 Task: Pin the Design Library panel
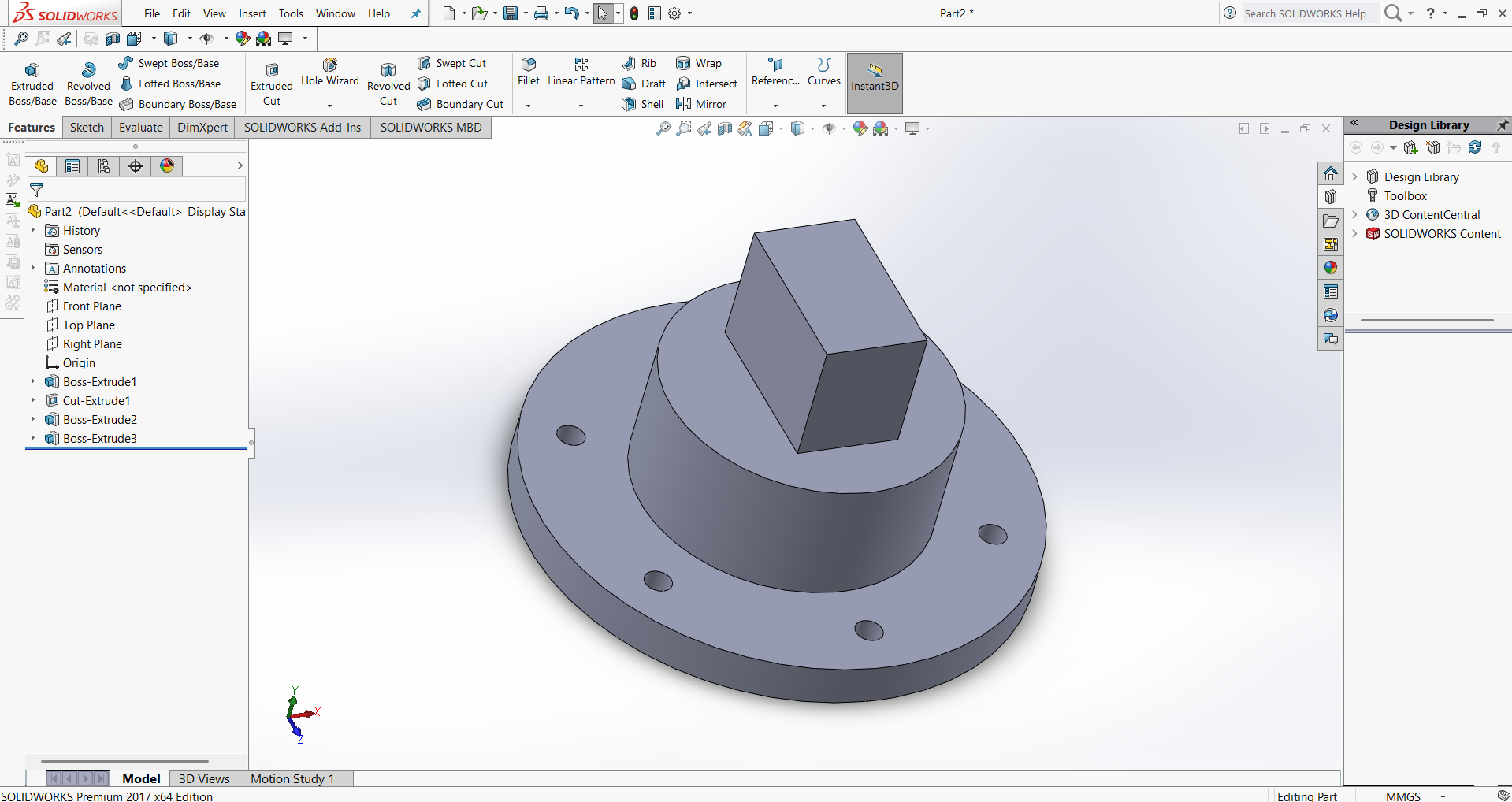coord(1503,125)
